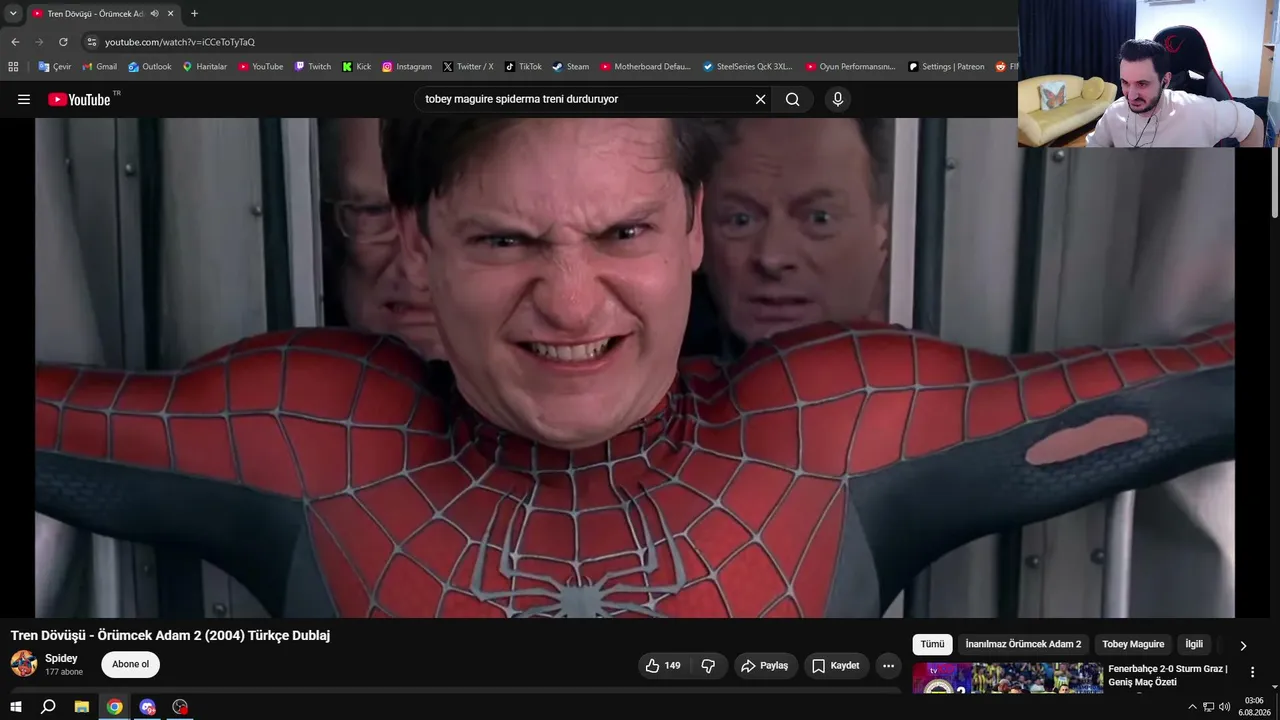Open the YouTube bookmark in bookmarks bar
The width and height of the screenshot is (1280, 720).
pos(260,67)
